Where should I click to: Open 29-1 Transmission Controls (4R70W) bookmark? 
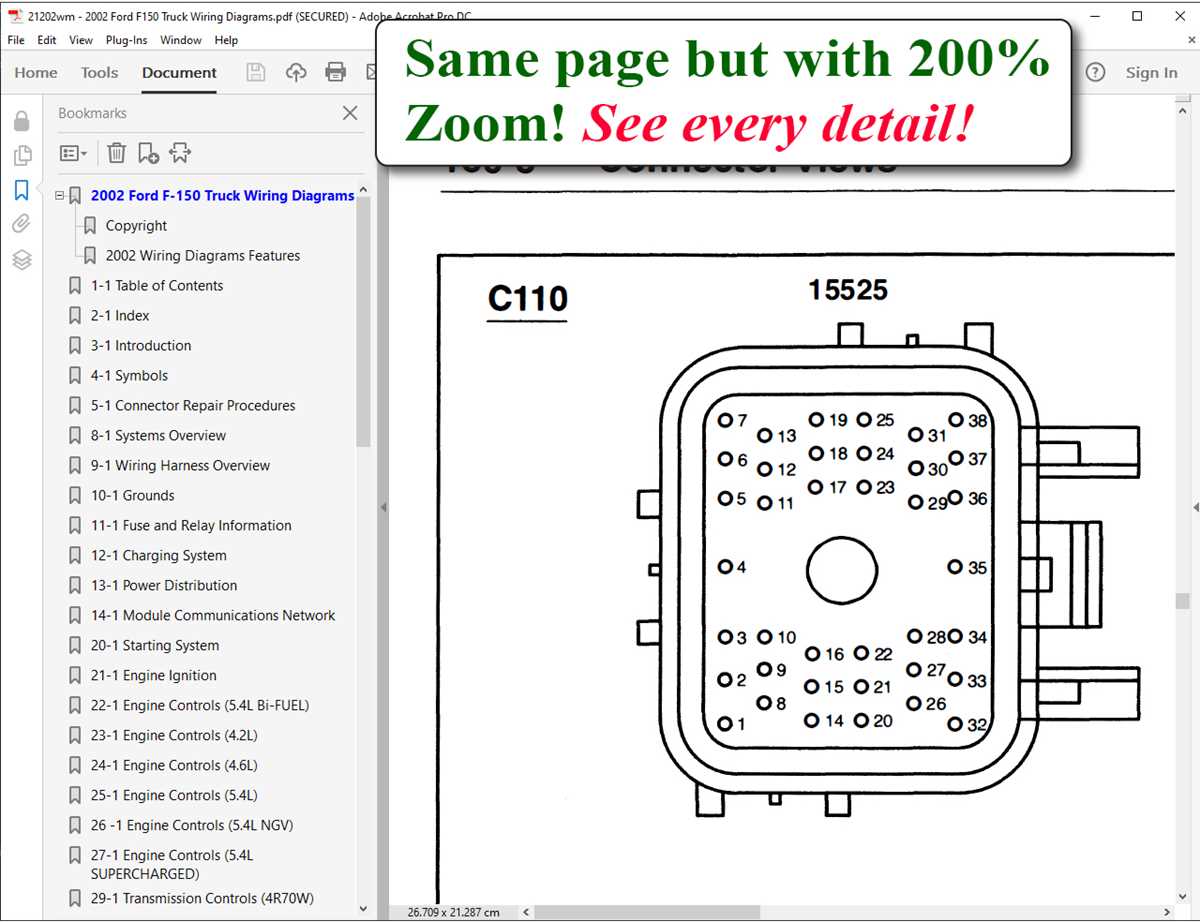click(202, 899)
